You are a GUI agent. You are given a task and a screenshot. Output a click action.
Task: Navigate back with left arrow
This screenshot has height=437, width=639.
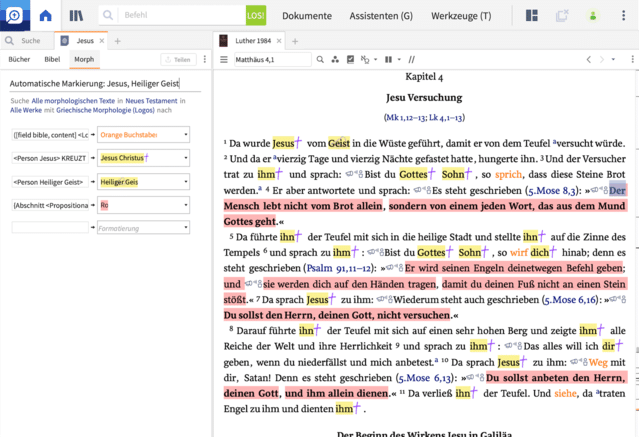click(588, 60)
